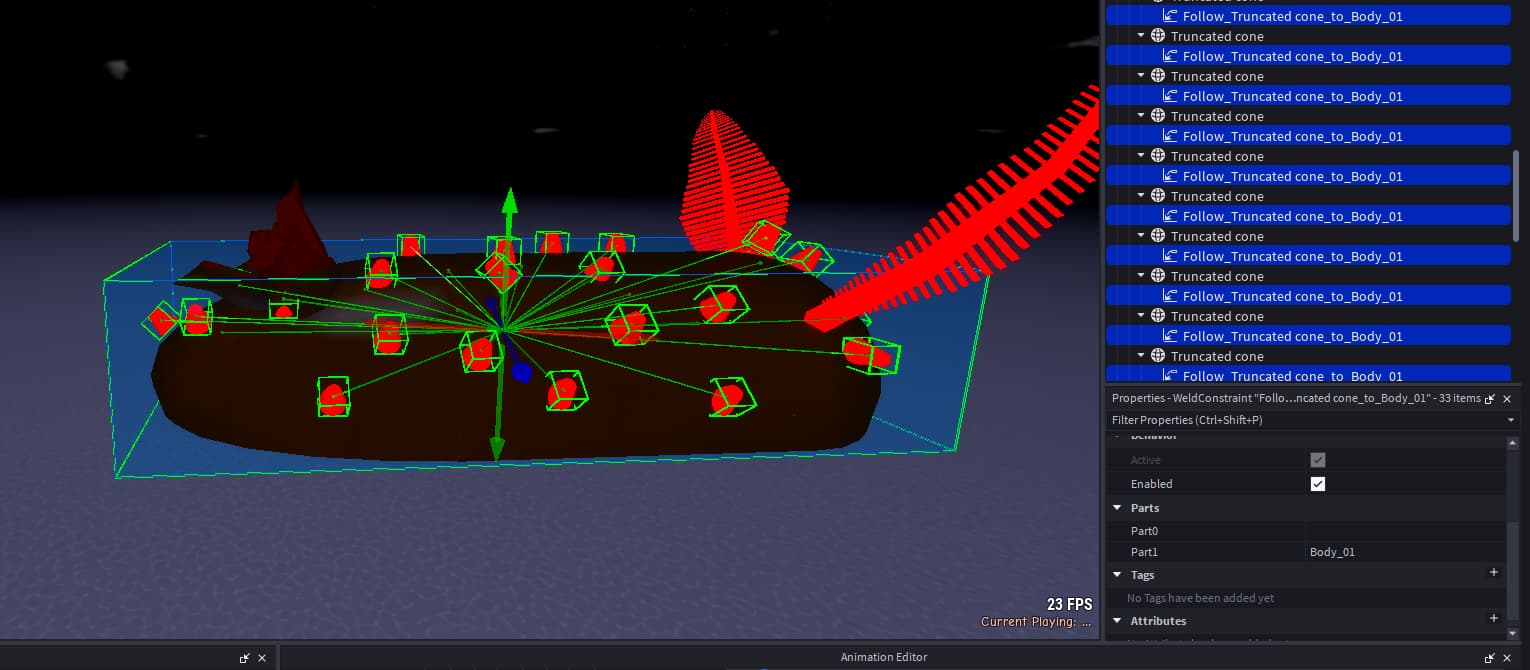This screenshot has width=1530, height=670.
Task: Click 'No Tags have been added yet' text
Action: pos(1200,598)
